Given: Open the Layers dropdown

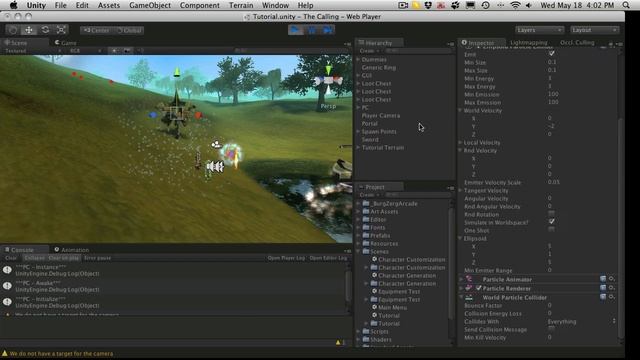Looking at the screenshot, I should click(x=539, y=30).
